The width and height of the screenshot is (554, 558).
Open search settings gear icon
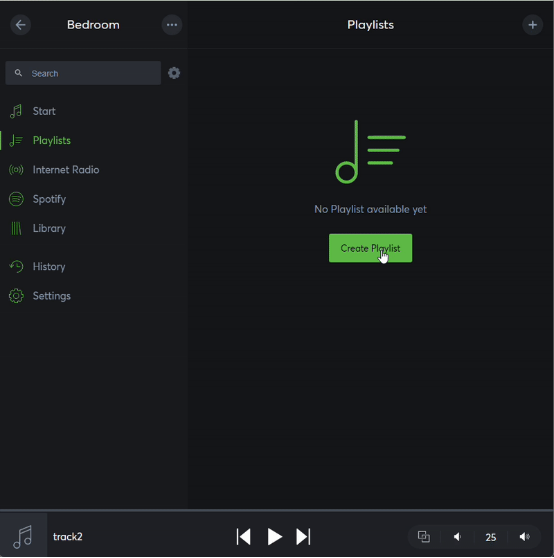pos(174,73)
